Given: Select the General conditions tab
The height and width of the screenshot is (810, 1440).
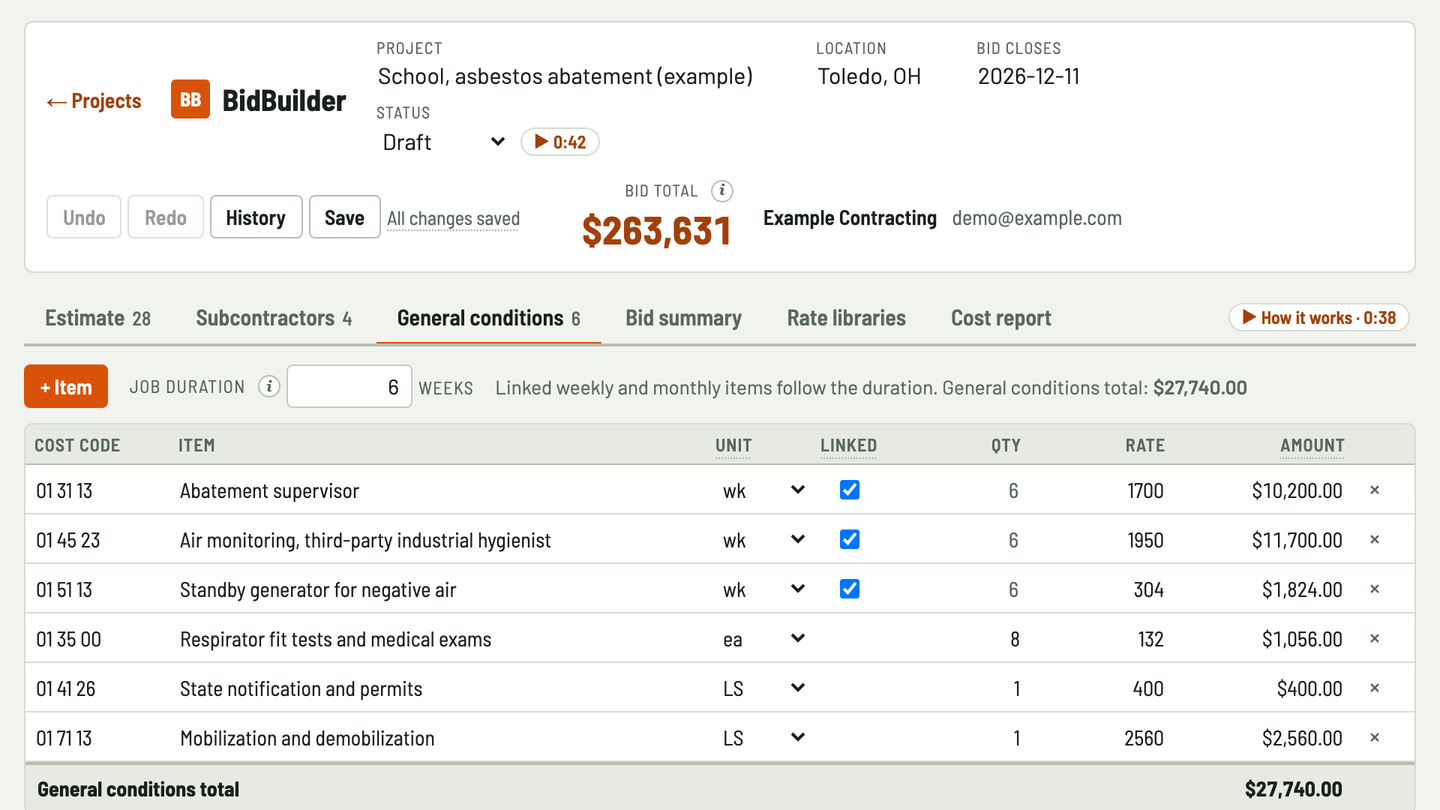Looking at the screenshot, I should pos(489,318).
